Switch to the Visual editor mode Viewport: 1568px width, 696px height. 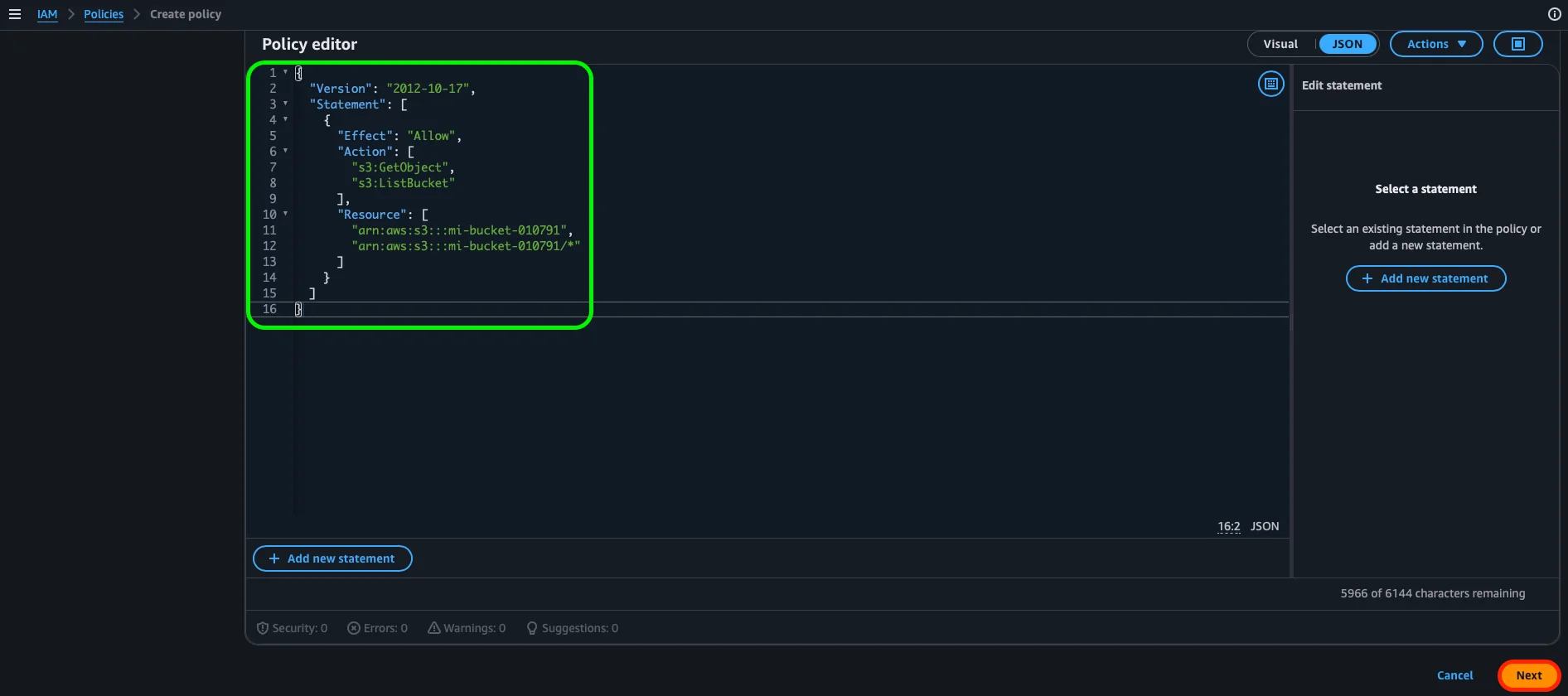(x=1280, y=44)
